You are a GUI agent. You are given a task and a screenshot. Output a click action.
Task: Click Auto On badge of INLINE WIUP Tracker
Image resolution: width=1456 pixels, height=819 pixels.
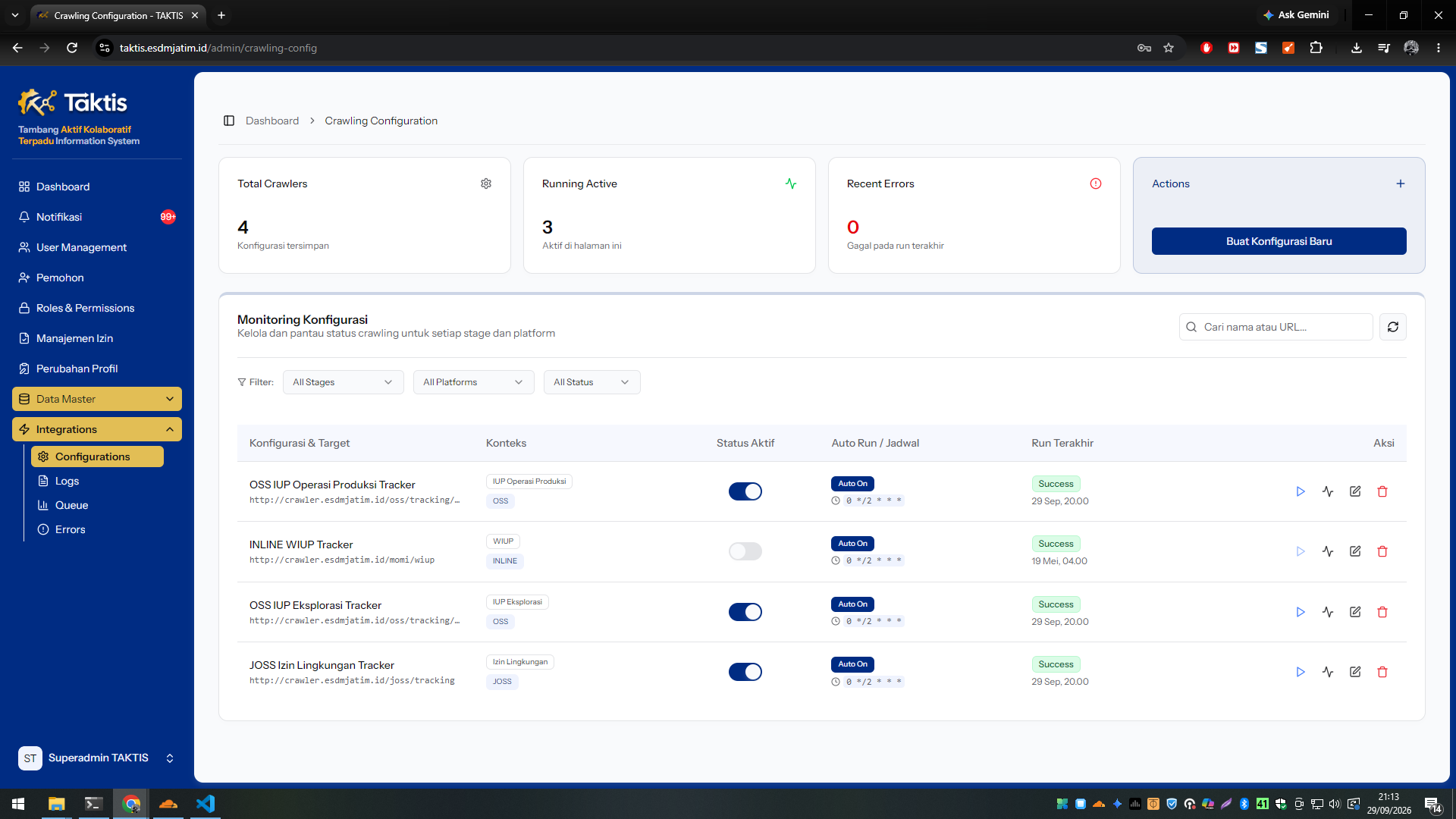[852, 544]
